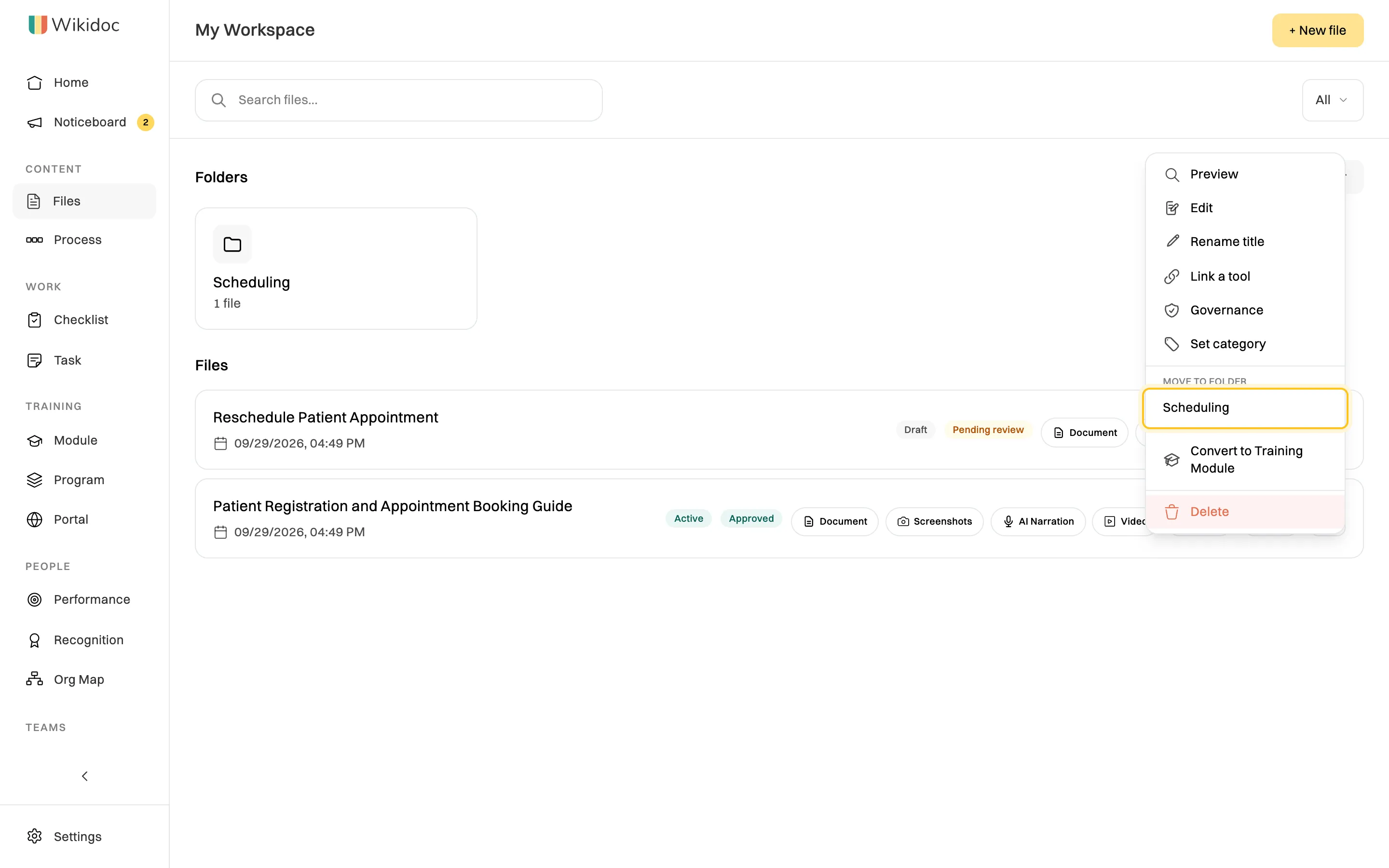Image resolution: width=1389 pixels, height=868 pixels.
Task: Open the Files sidebar item
Action: click(84, 201)
